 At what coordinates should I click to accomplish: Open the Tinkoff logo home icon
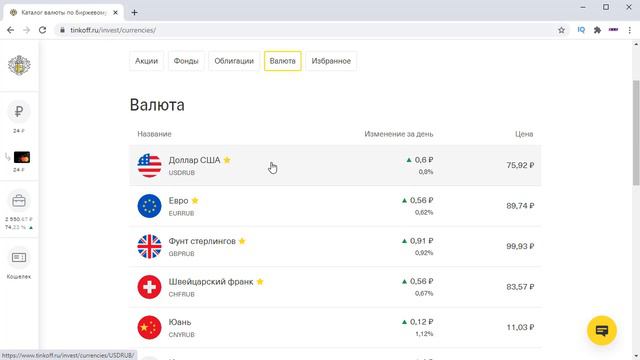coord(19,65)
